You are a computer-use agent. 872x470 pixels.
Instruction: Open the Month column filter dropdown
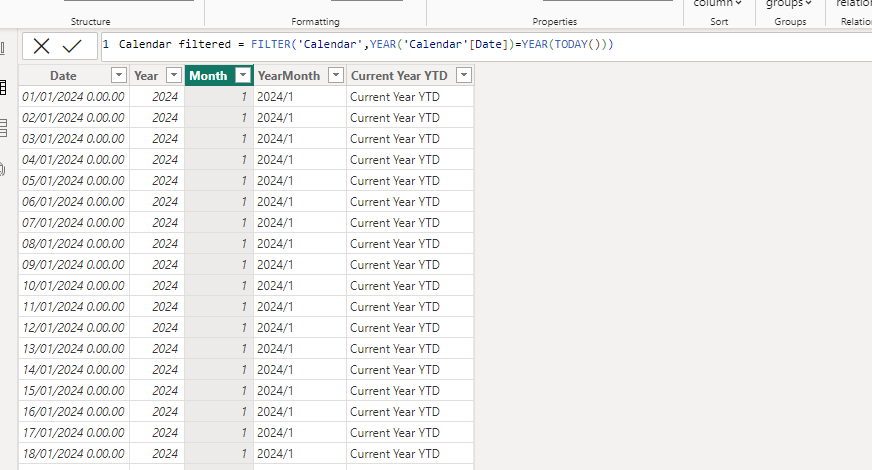point(243,75)
